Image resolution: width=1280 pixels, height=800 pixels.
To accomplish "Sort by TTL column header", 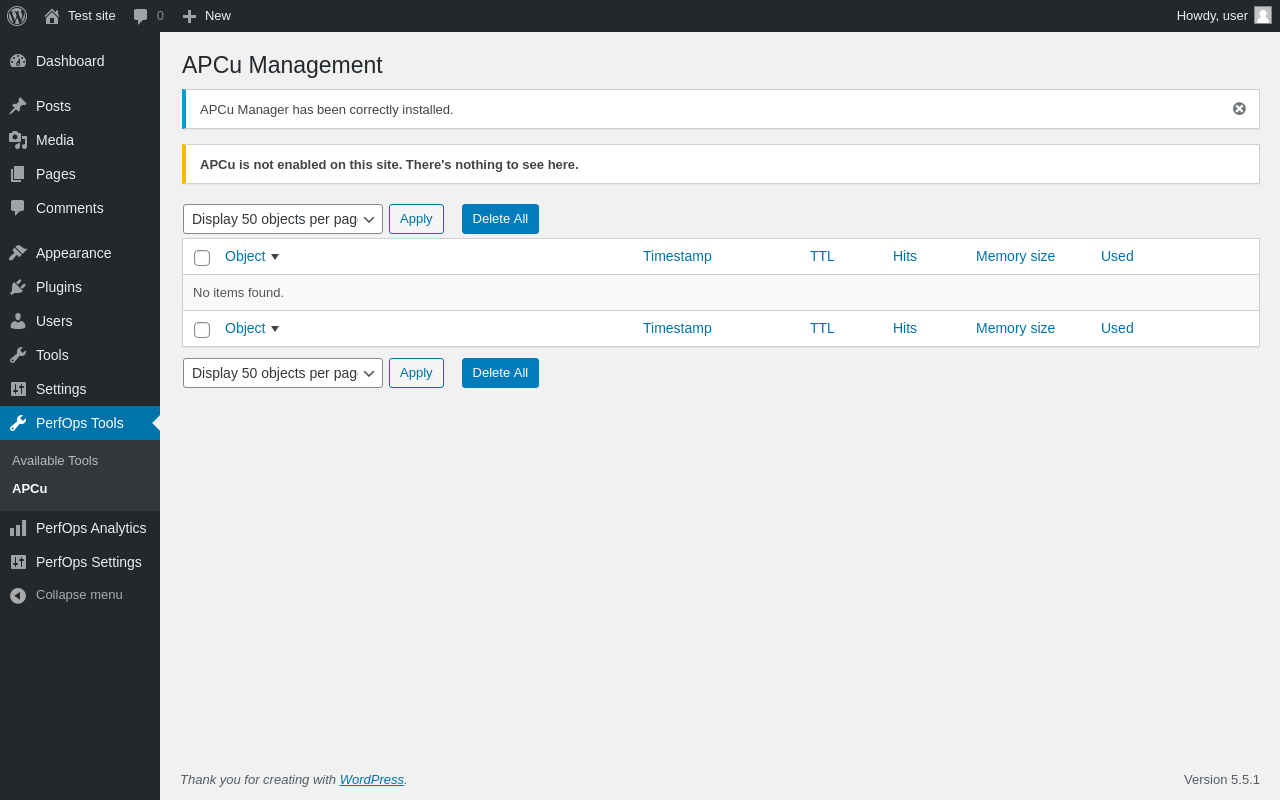I will point(822,256).
